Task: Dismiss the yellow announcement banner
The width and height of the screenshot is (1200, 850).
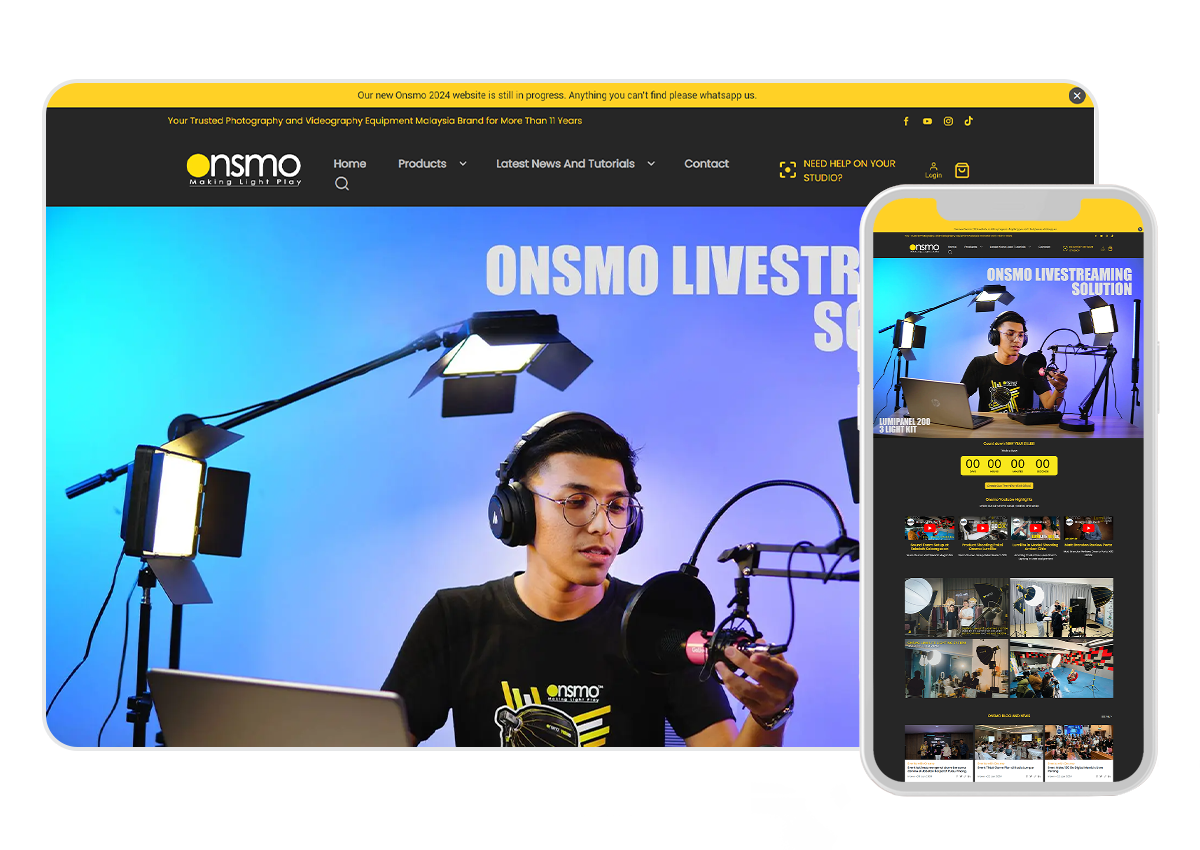Action: pyautogui.click(x=1076, y=96)
